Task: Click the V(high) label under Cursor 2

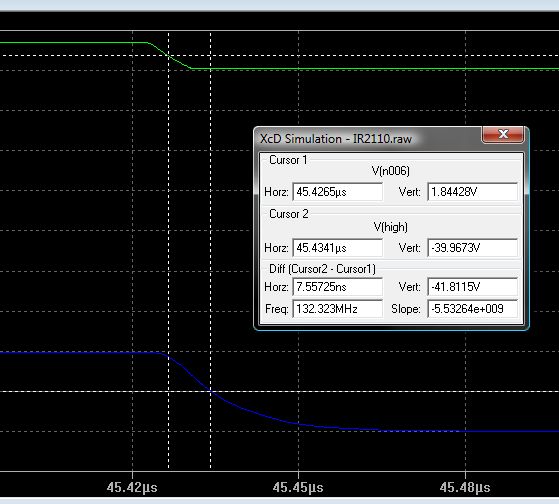Action: (391, 227)
